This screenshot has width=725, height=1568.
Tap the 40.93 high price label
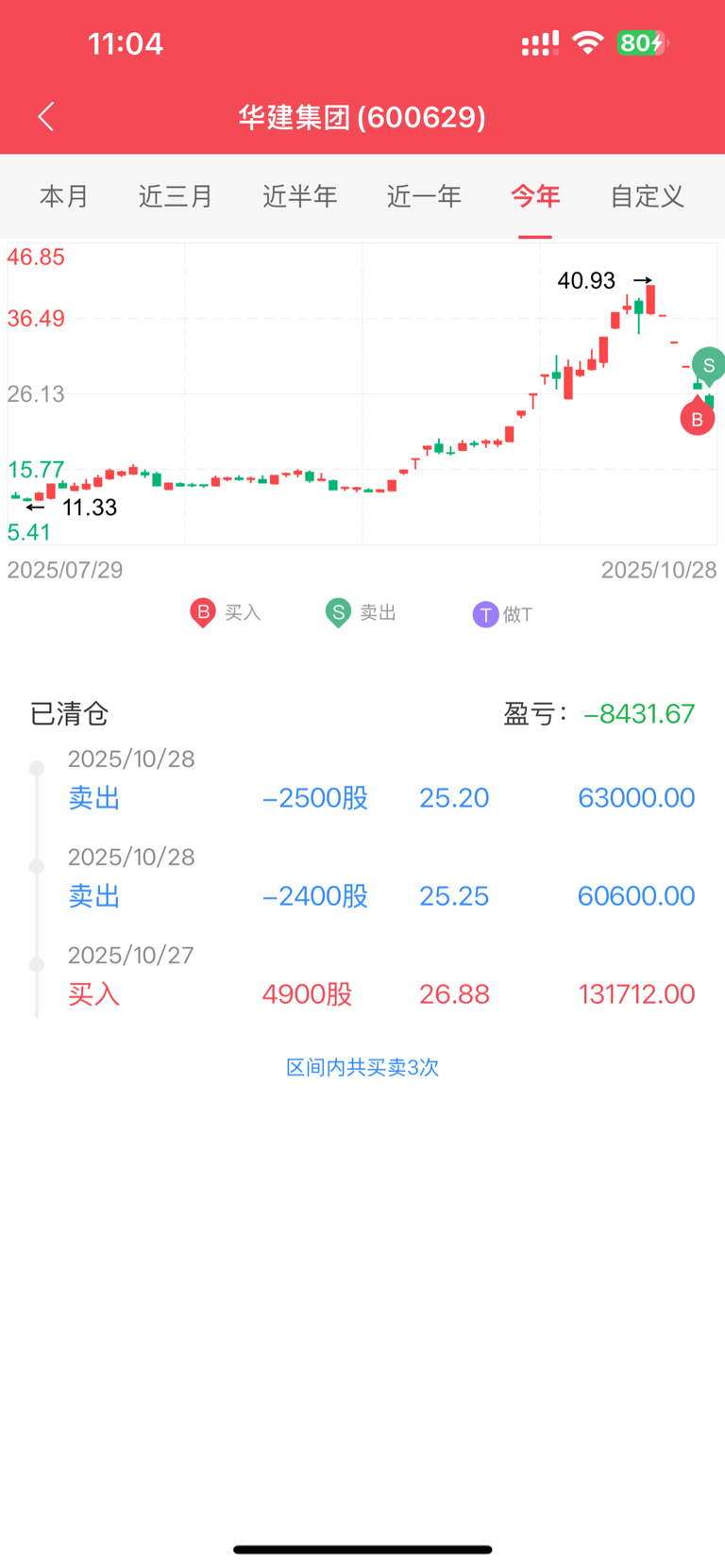click(586, 280)
